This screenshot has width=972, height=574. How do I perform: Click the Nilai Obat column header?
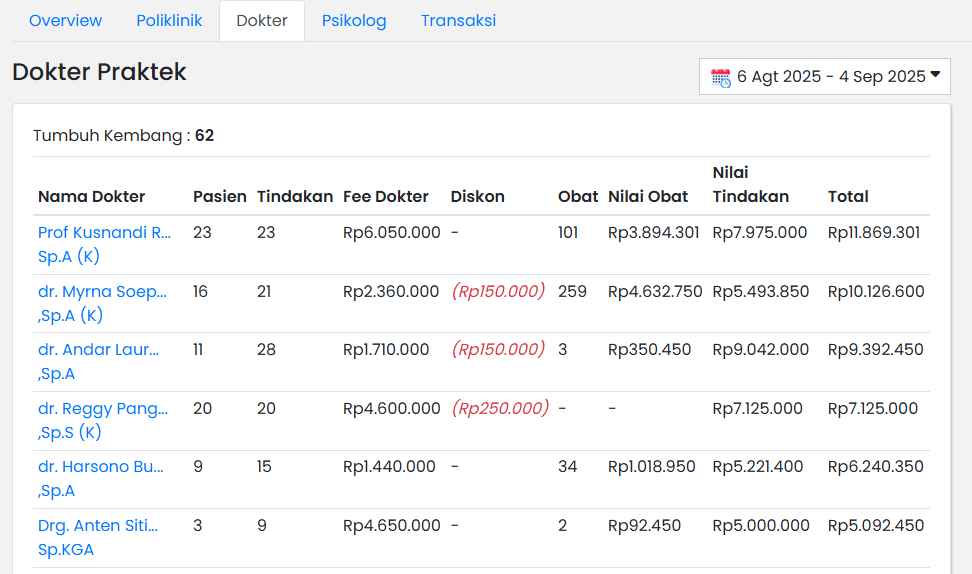click(648, 197)
